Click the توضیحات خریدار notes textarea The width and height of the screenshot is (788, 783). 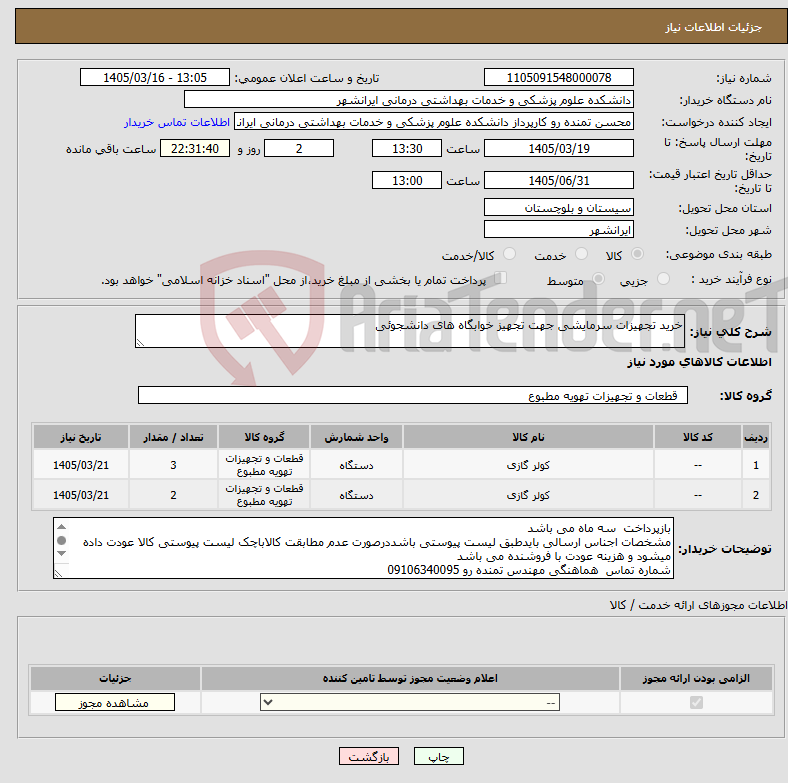pos(363,548)
